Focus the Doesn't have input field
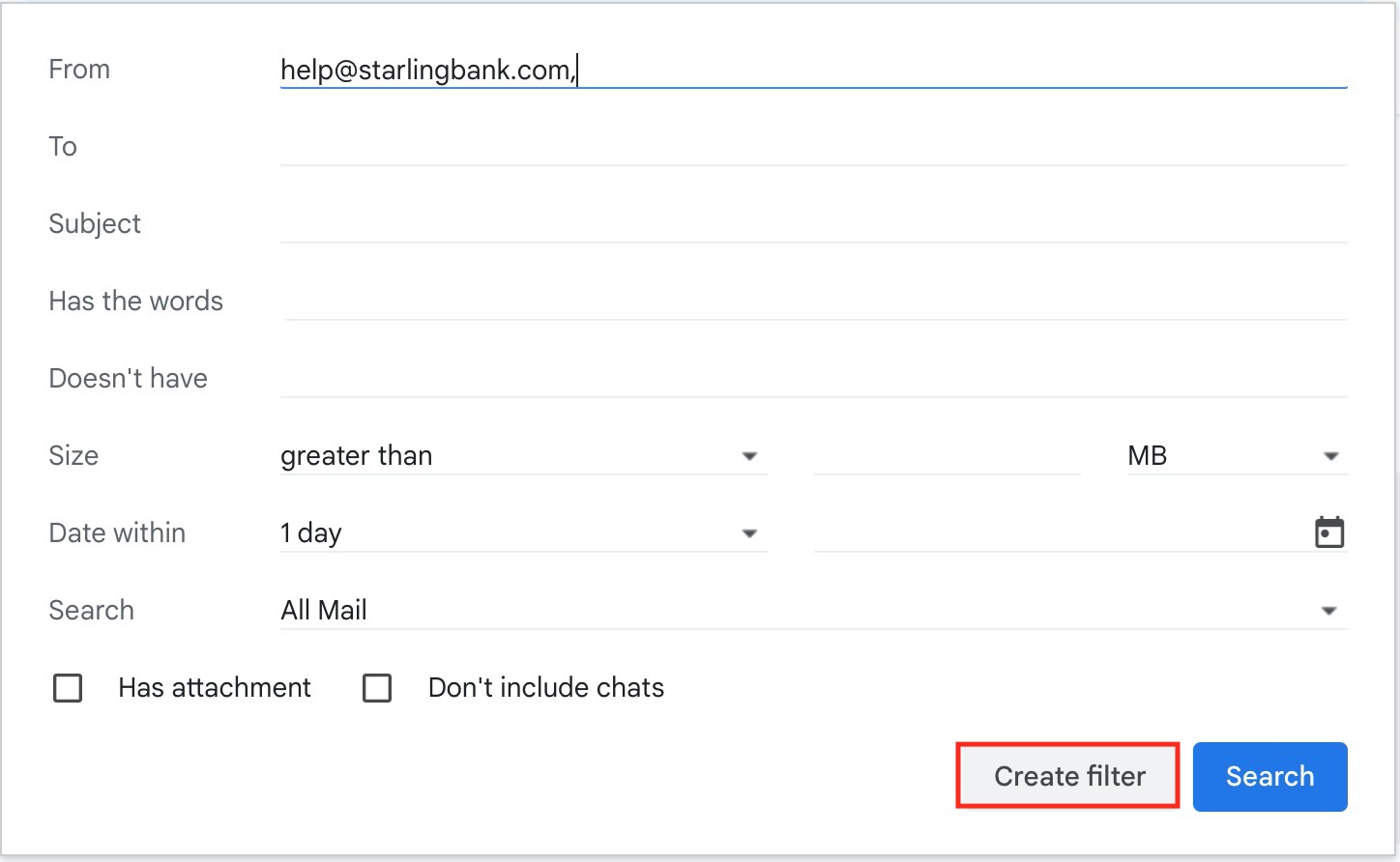The width and height of the screenshot is (1400, 862). click(x=813, y=379)
